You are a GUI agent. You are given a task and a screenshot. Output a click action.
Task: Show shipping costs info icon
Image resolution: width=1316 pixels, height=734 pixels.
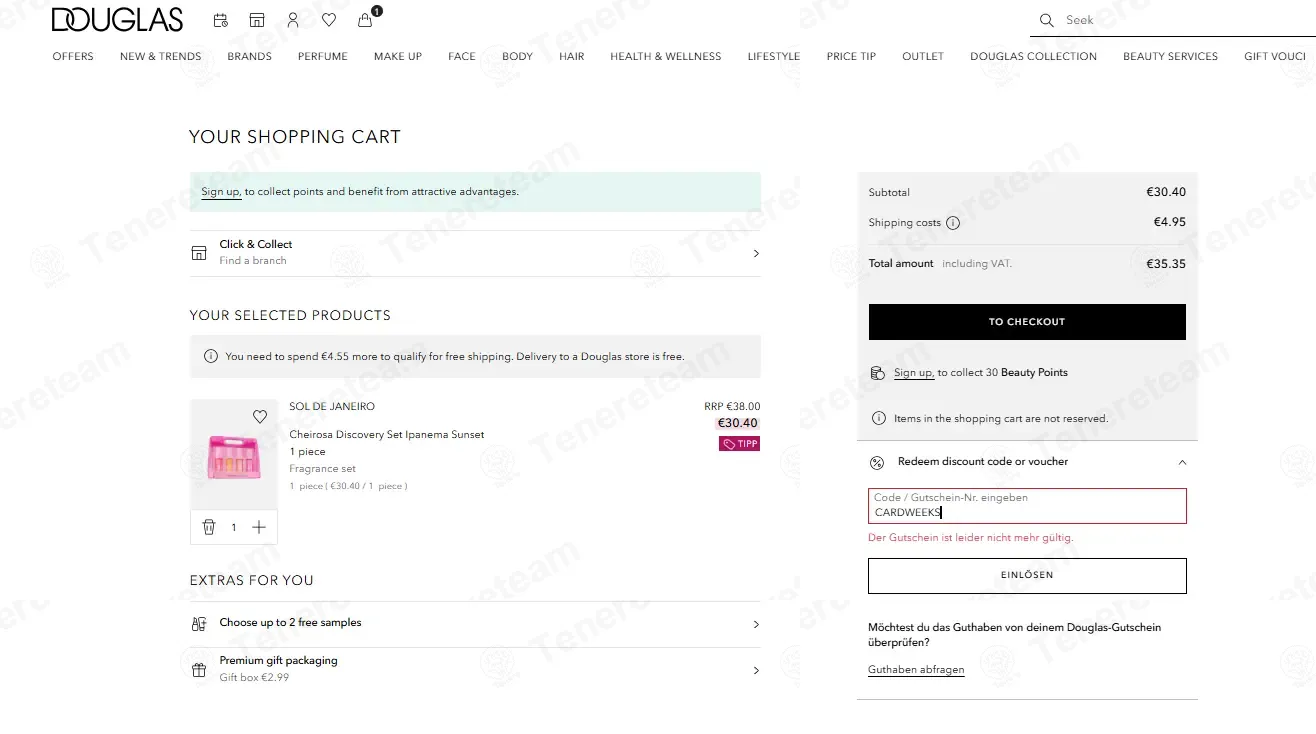[x=953, y=223]
